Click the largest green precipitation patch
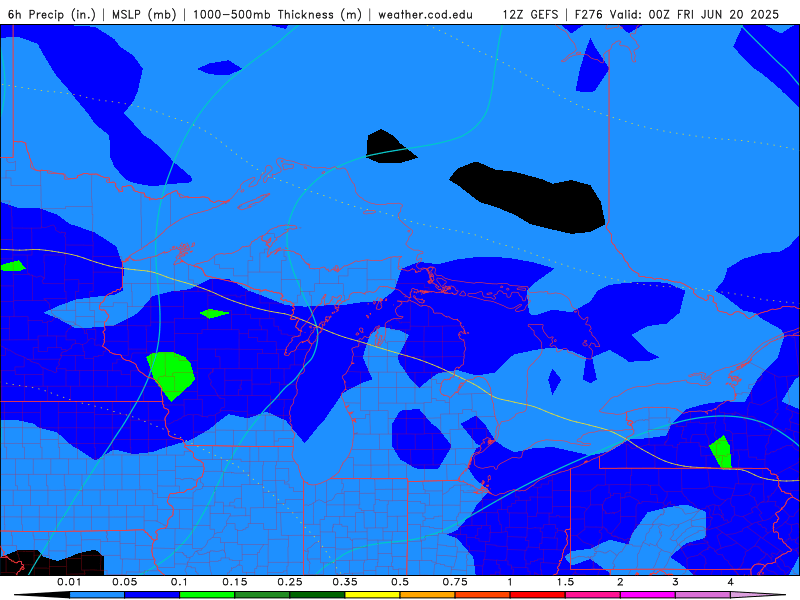 click(171, 375)
